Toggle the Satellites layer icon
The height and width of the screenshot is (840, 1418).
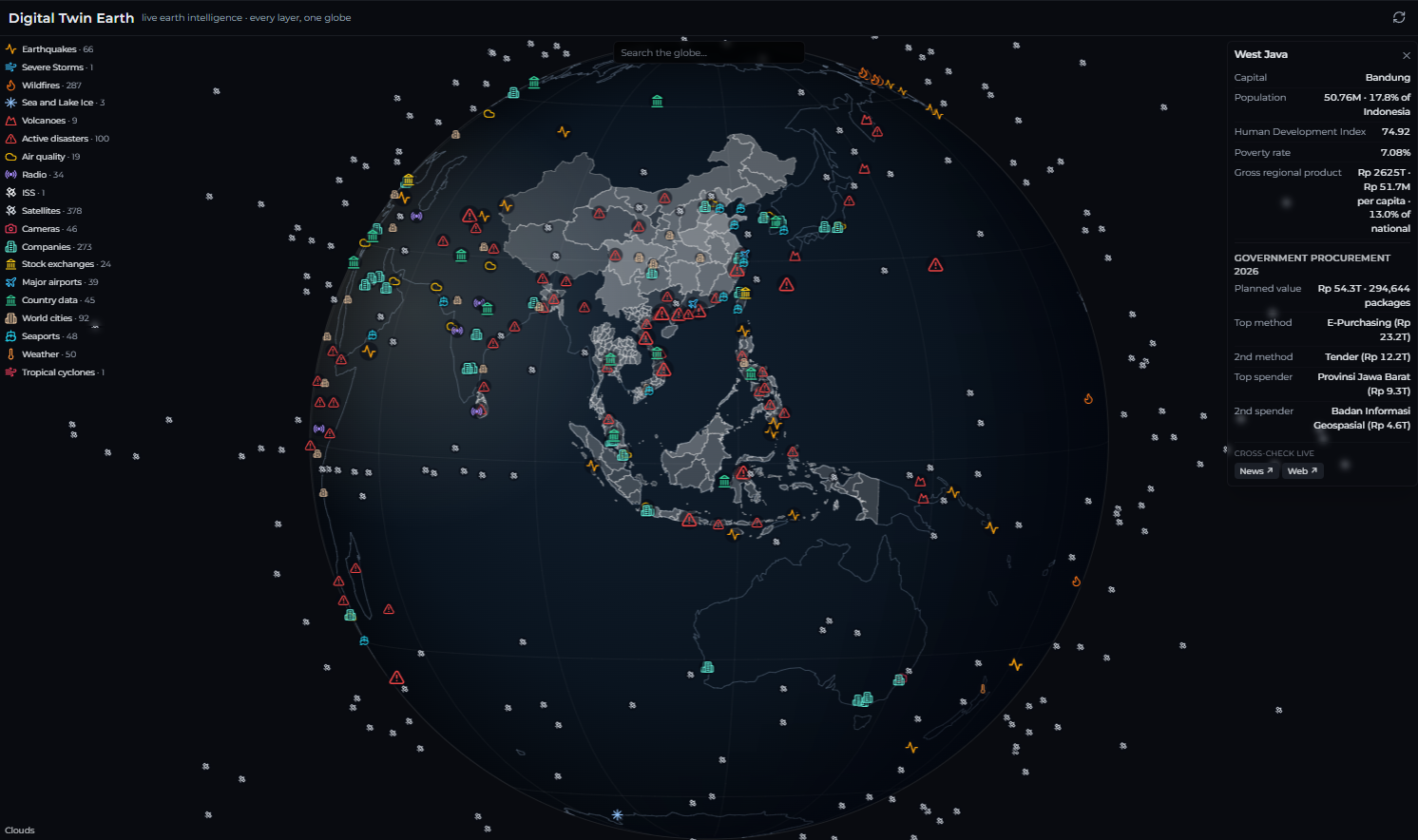click(x=11, y=211)
